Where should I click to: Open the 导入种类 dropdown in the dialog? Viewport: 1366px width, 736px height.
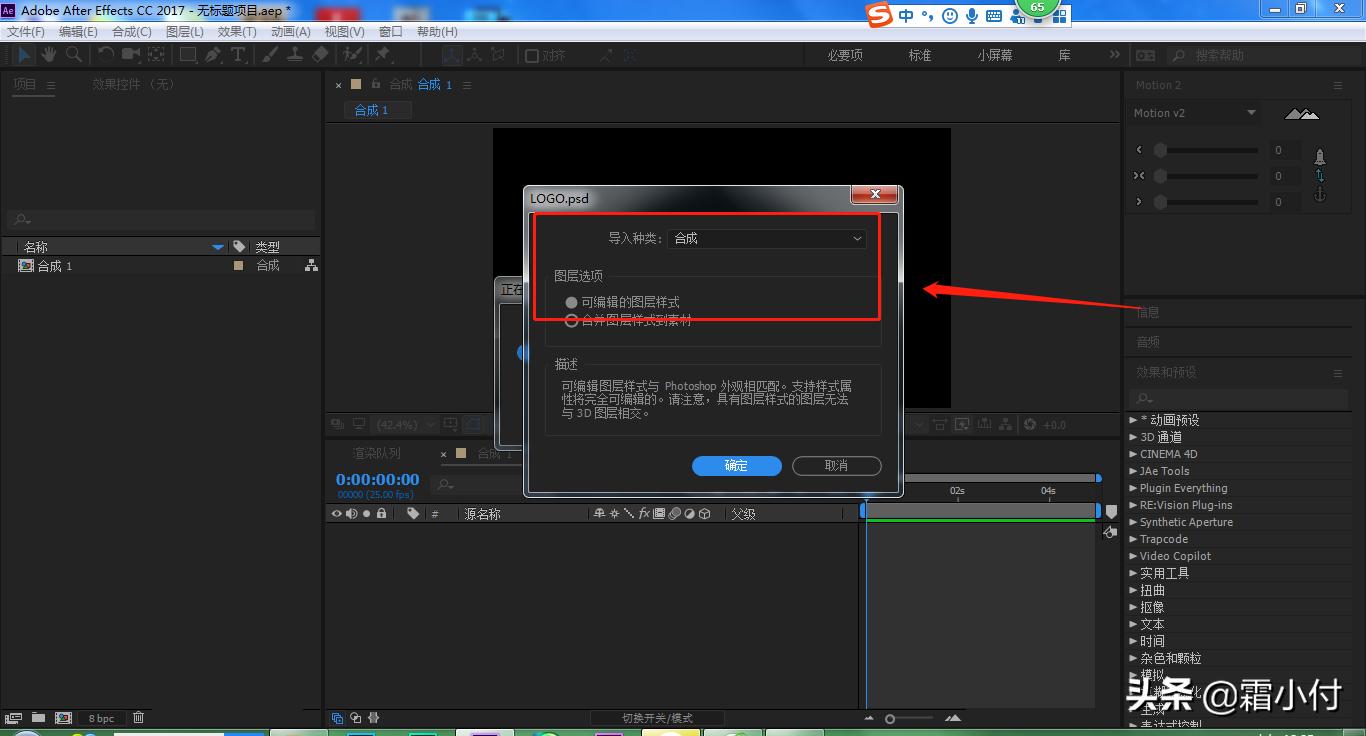click(766, 238)
